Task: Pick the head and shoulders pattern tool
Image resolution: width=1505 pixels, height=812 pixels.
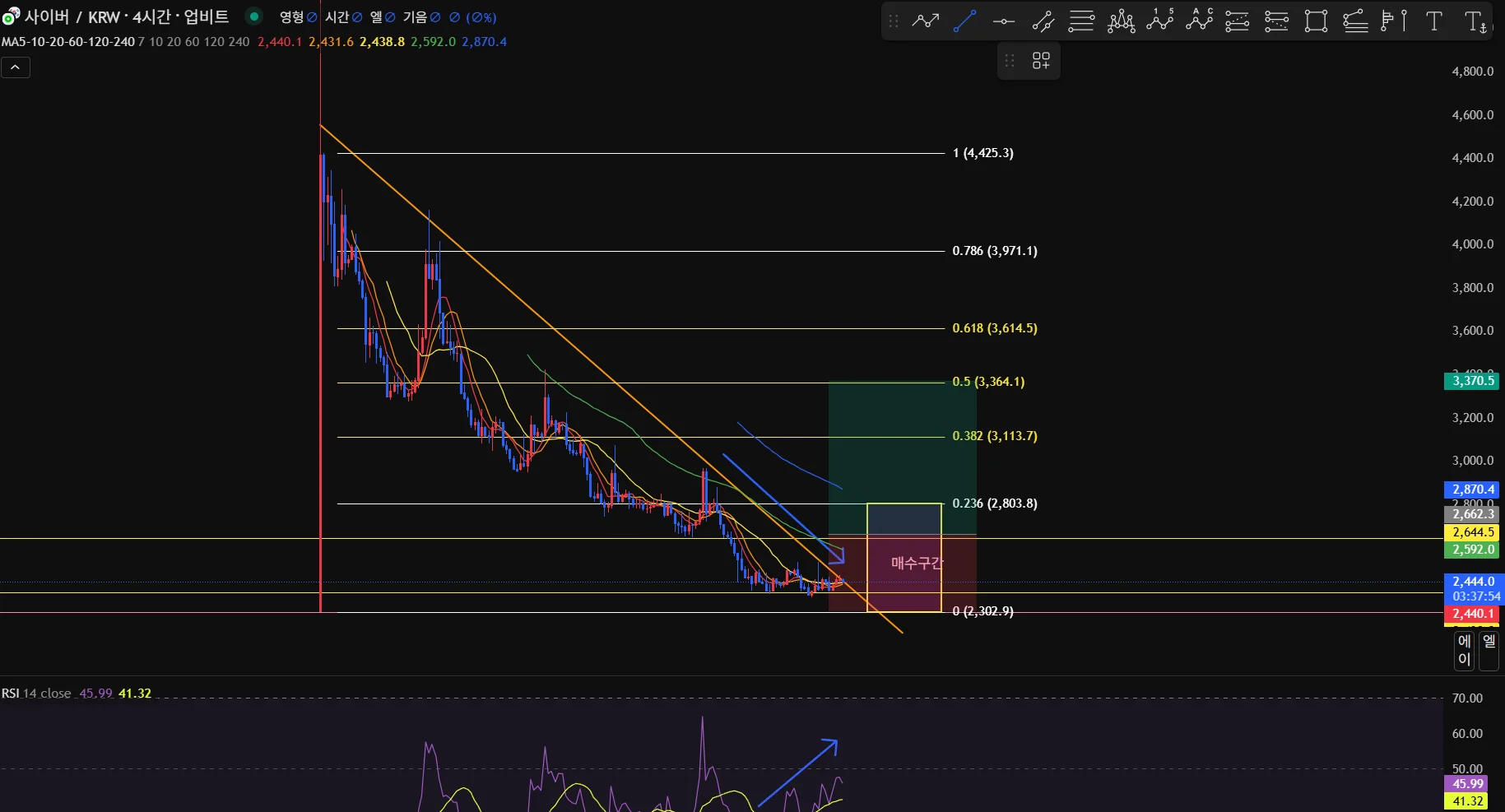Action: point(1121,21)
